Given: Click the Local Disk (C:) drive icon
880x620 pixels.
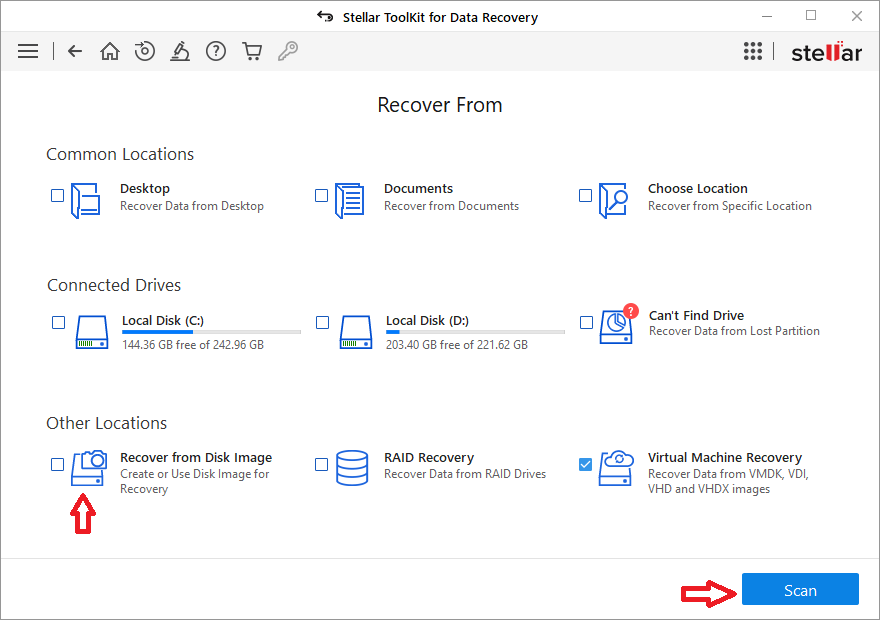Looking at the screenshot, I should click(x=92, y=332).
